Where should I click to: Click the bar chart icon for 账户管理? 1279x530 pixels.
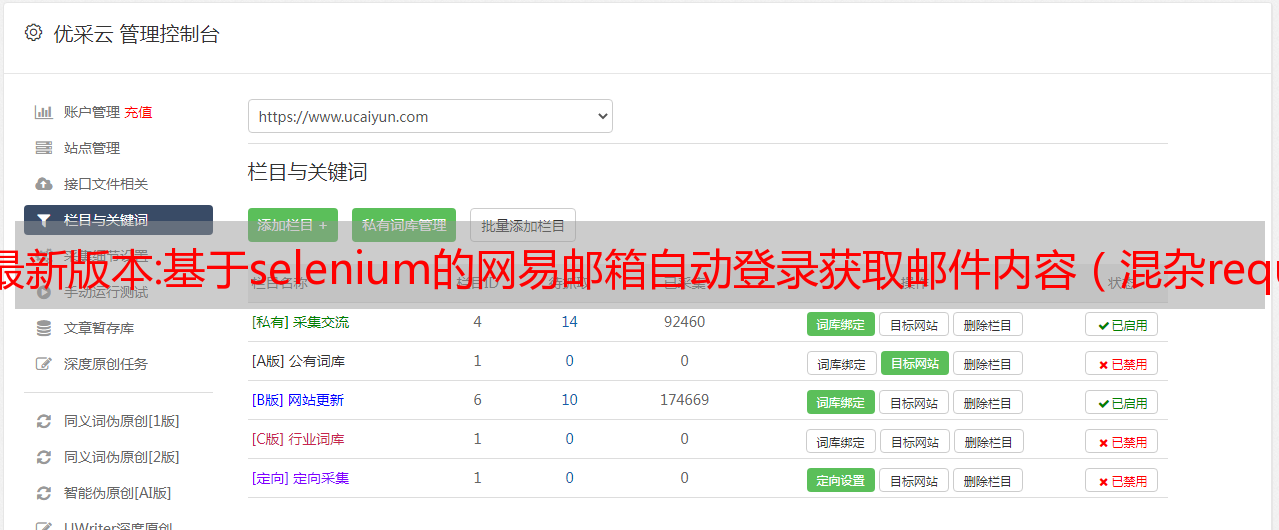[44, 112]
